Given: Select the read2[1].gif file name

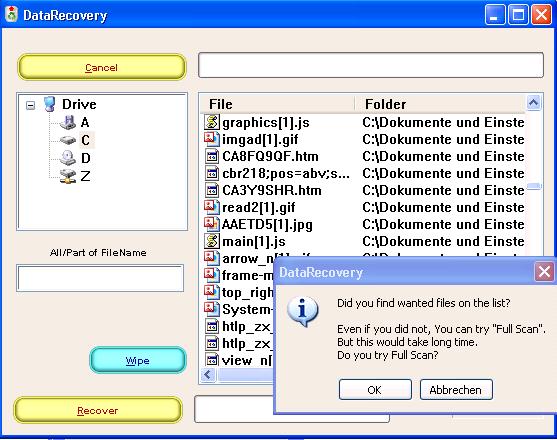Looking at the screenshot, I should pos(259,207).
